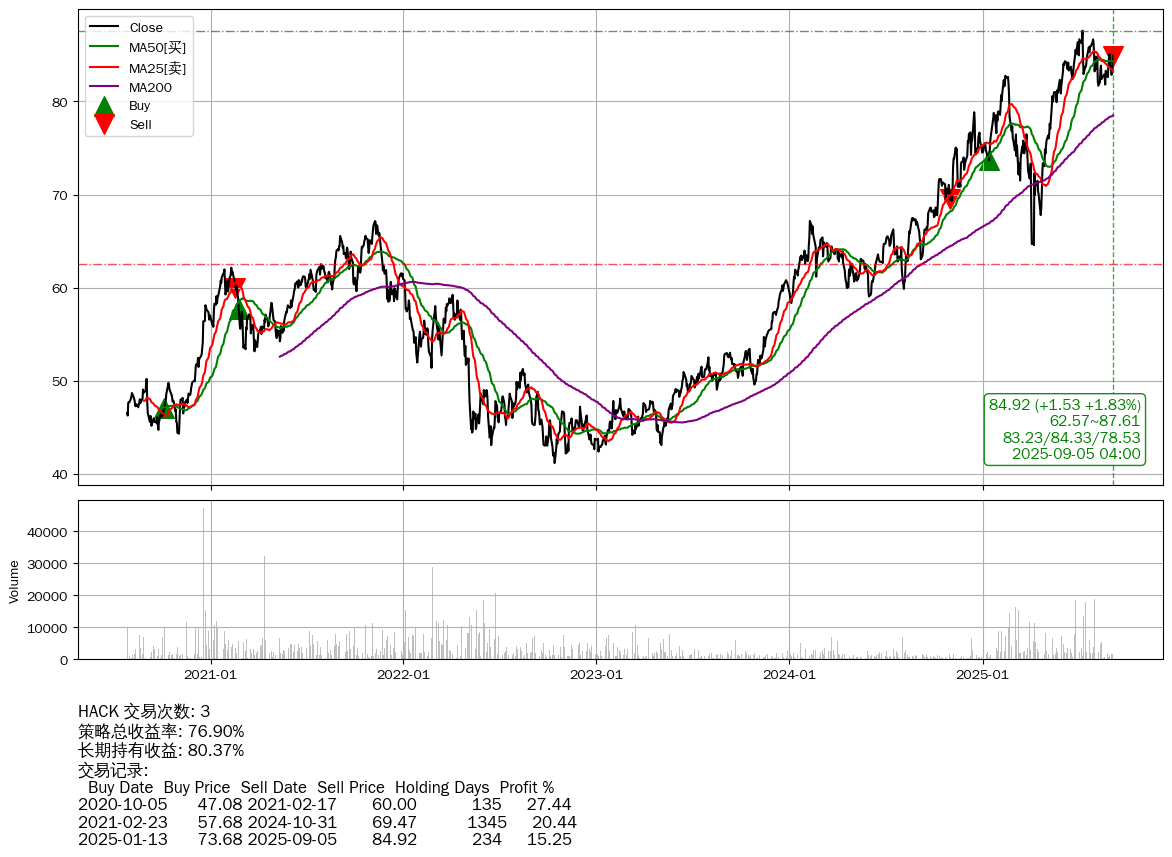The image size is (1172, 857).
Task: Click the green price info box showing 84.92
Action: pyautogui.click(x=1064, y=429)
